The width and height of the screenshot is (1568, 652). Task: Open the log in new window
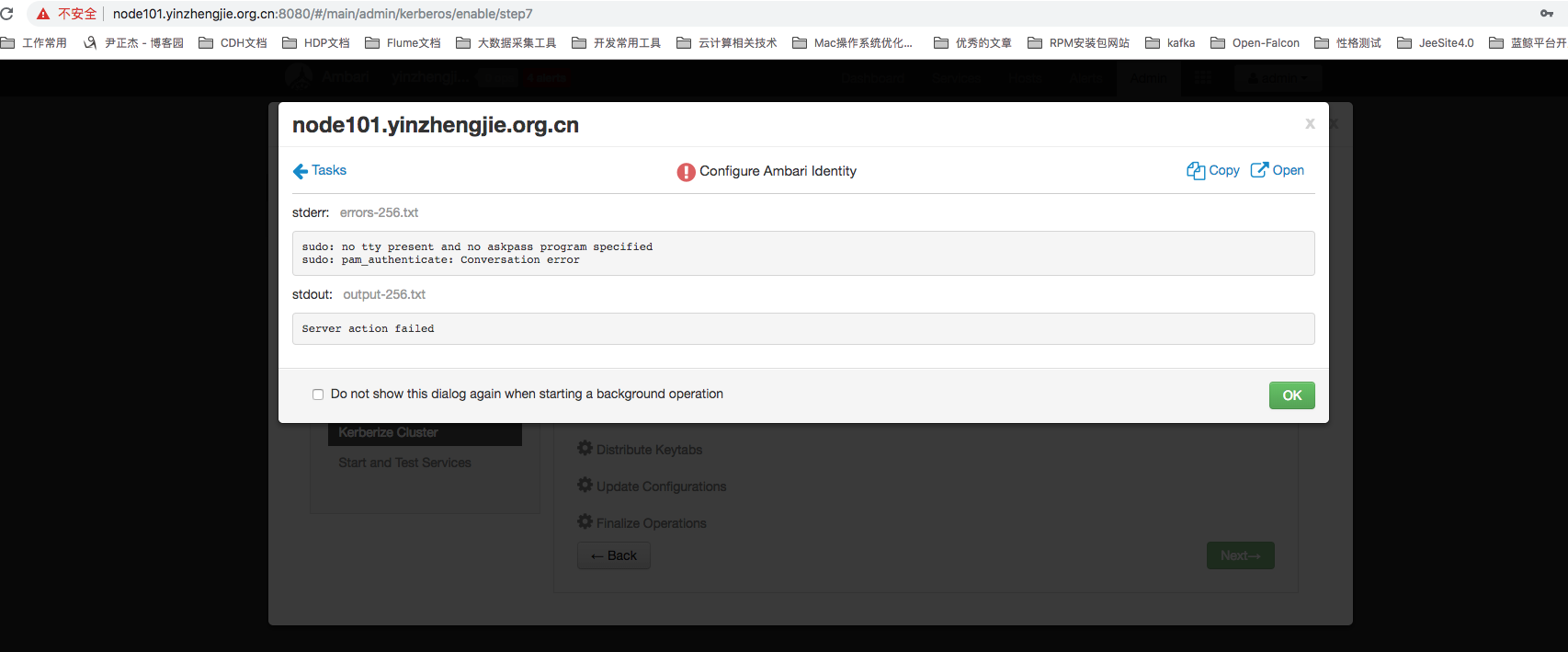[x=1278, y=171]
